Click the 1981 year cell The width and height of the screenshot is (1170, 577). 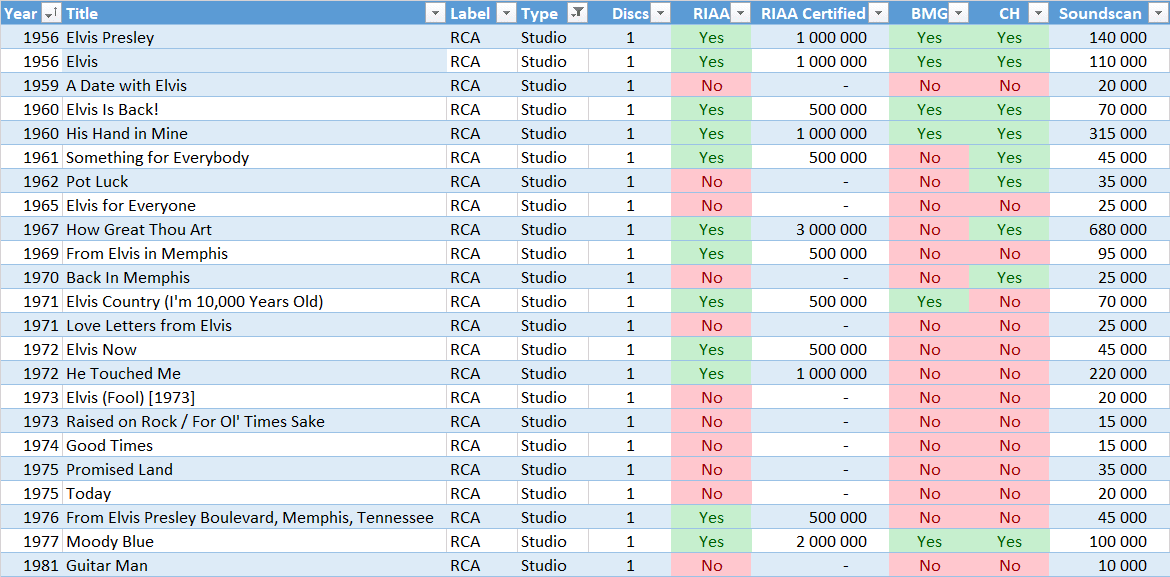point(31,565)
